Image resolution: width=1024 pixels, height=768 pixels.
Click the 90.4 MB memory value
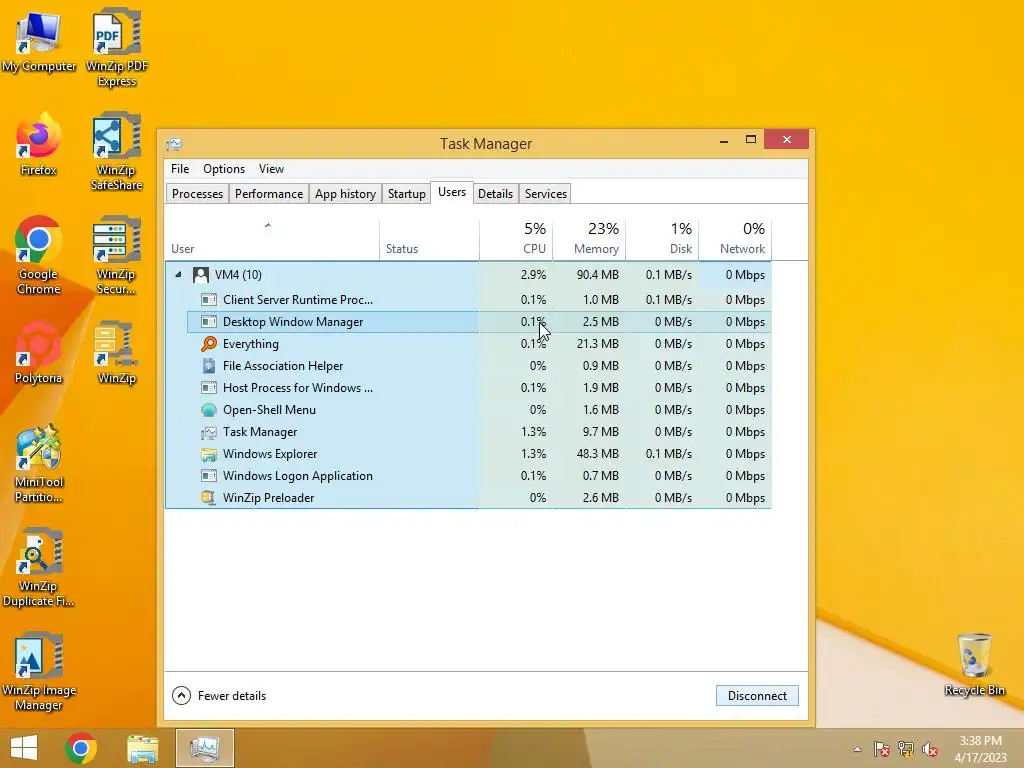[598, 275]
